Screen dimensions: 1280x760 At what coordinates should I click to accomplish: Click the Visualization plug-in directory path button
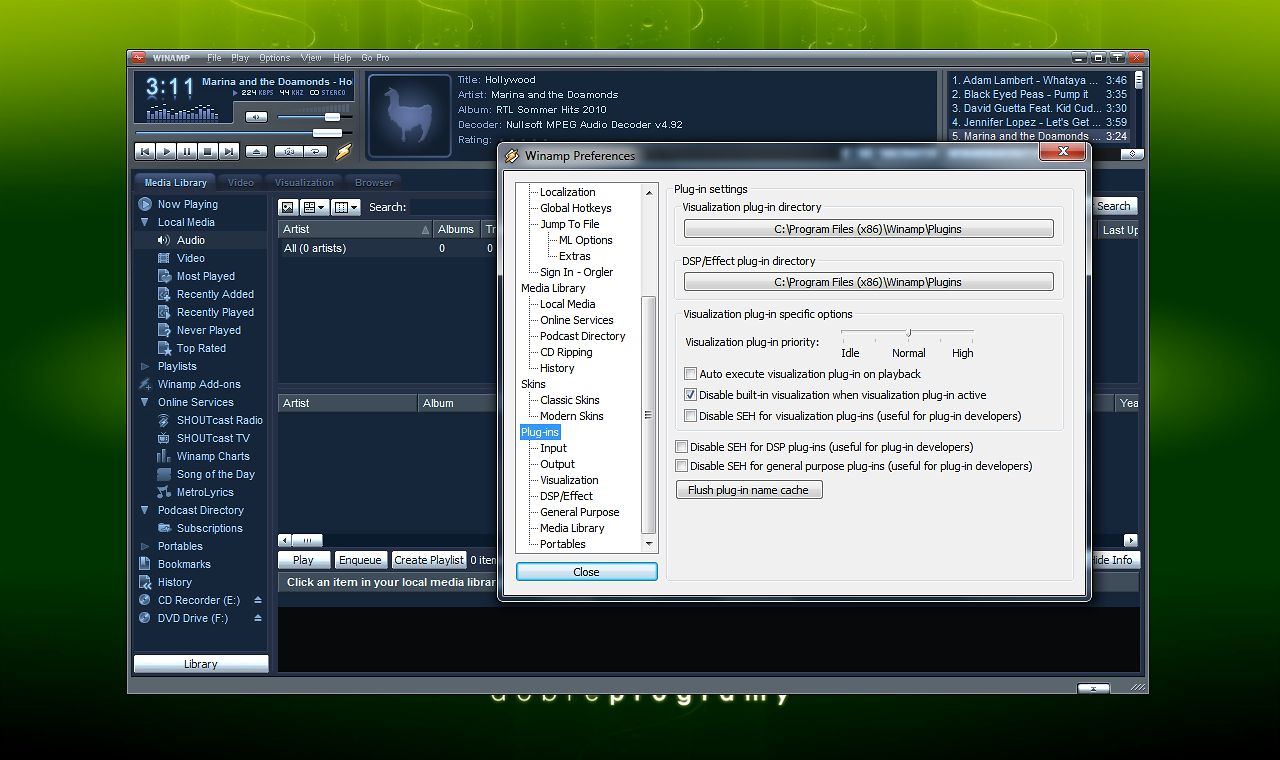point(868,229)
